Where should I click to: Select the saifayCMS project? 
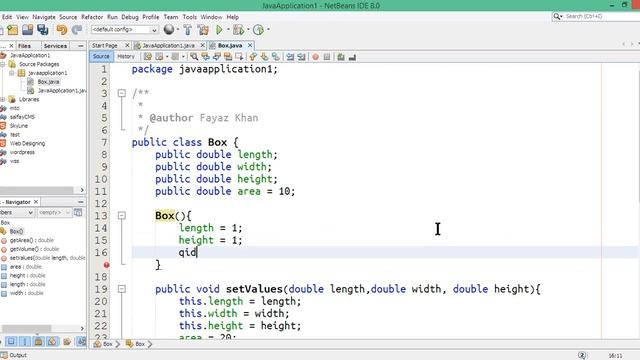(22, 117)
